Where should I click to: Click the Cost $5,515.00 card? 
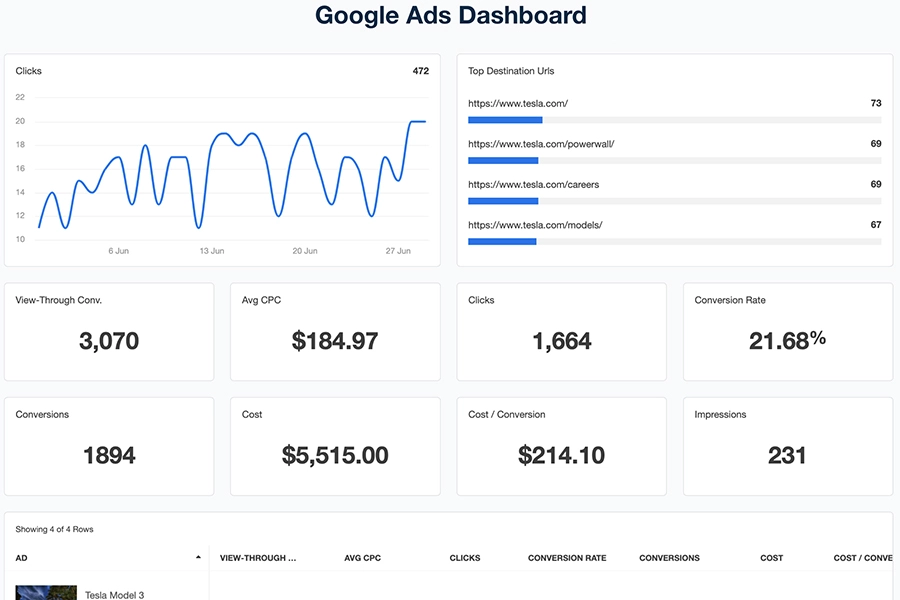335,446
